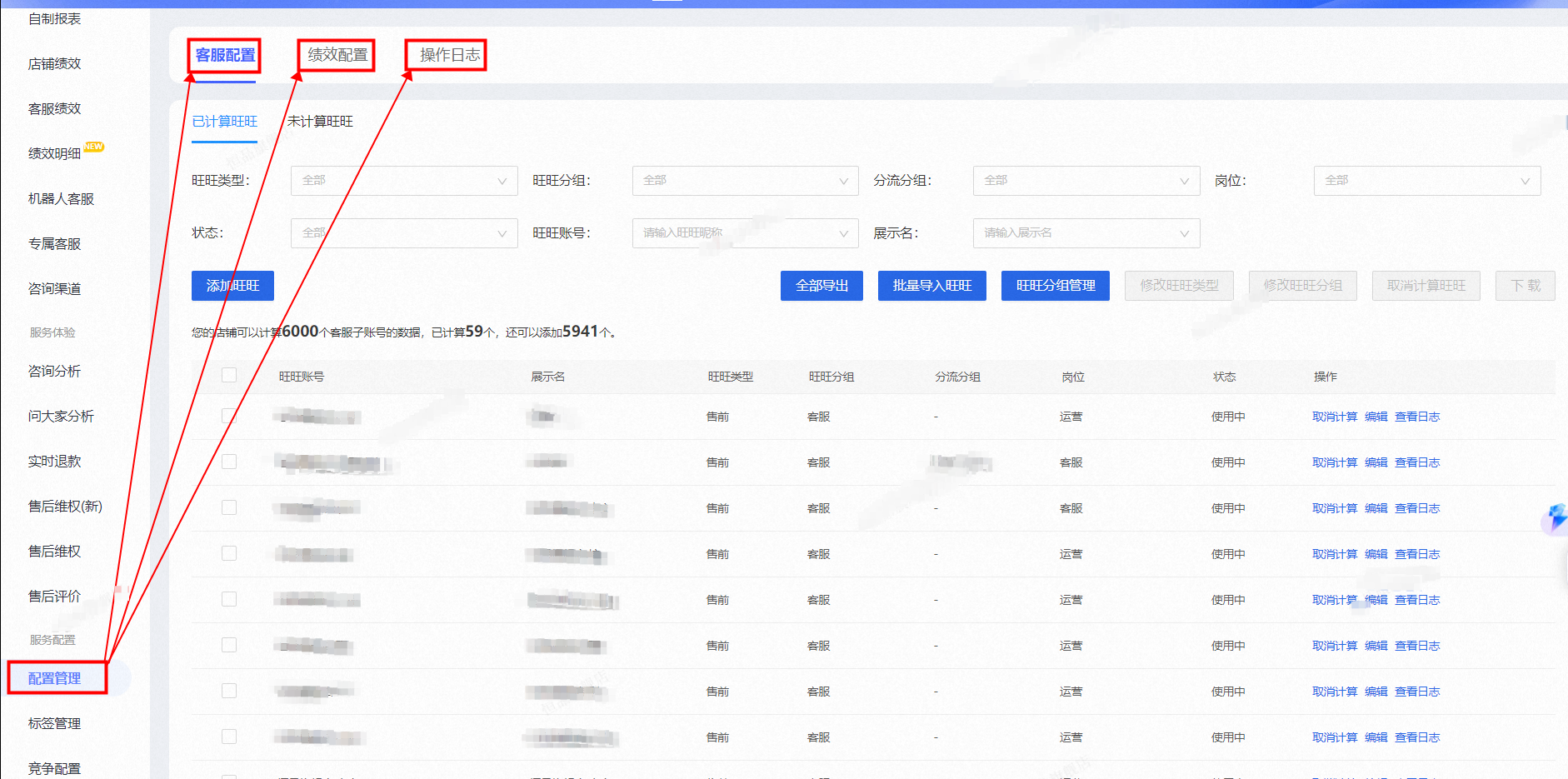Open 咨询分析 in sidebar
The width and height of the screenshot is (1568, 779).
[x=54, y=371]
